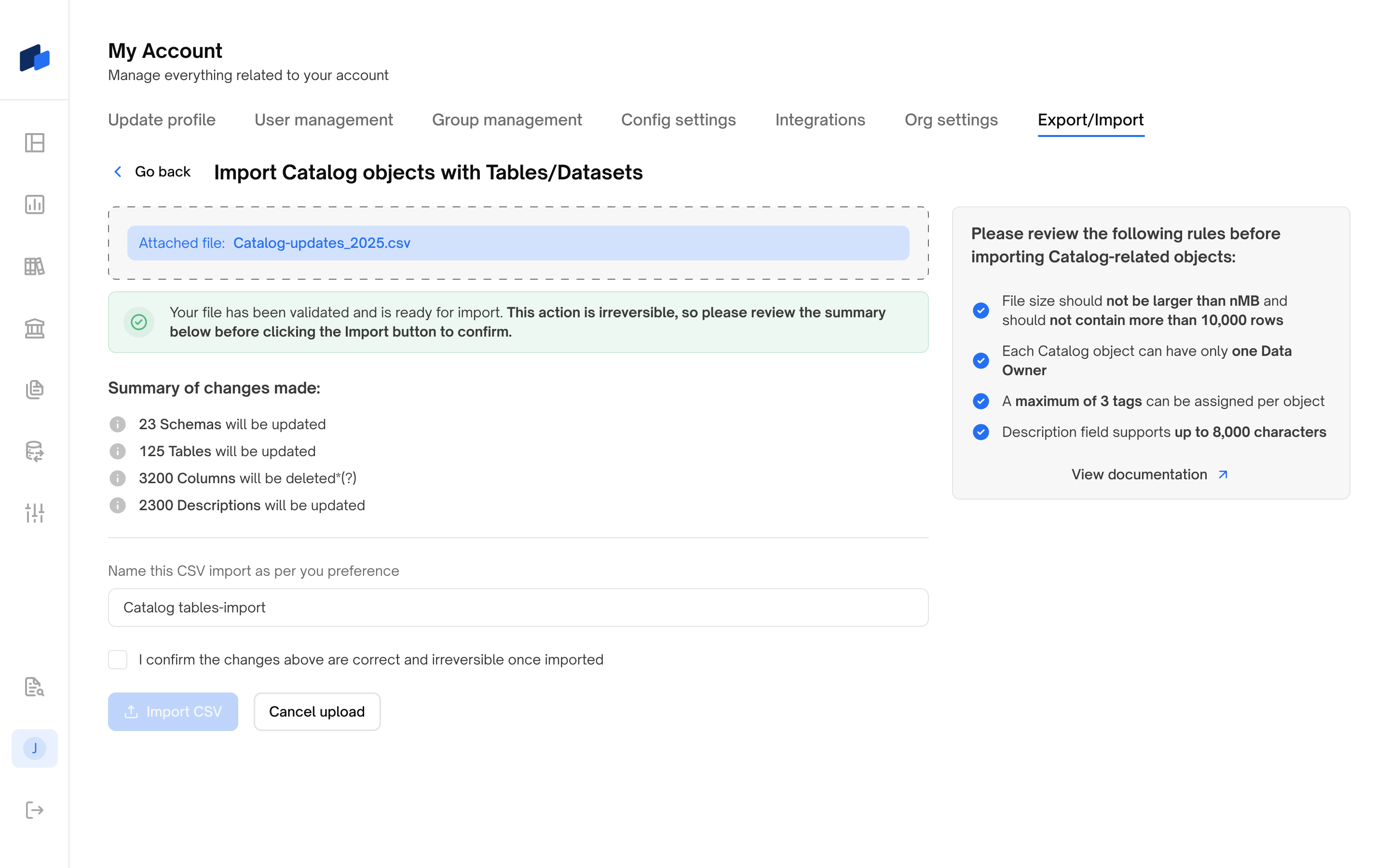1389x868 pixels.
Task: Open the dashboard layout sidebar icon
Action: (34, 142)
